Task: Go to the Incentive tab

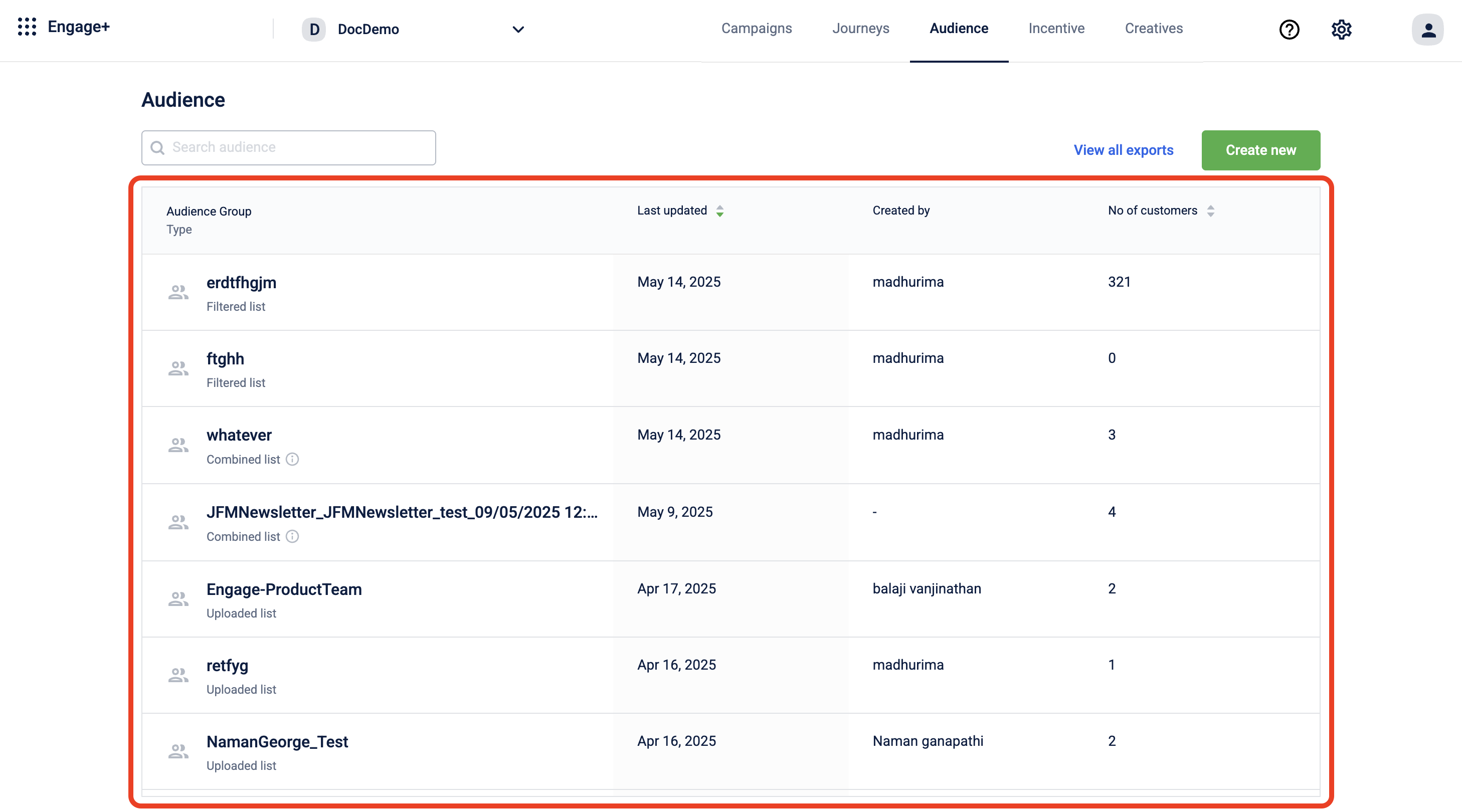Action: (1055, 29)
